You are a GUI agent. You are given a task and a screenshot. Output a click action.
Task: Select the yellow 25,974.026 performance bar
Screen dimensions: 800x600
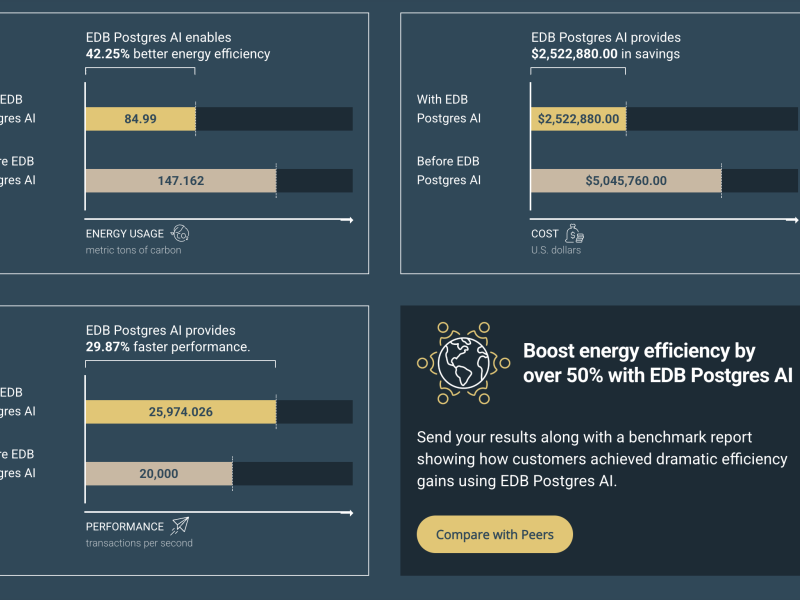click(x=180, y=412)
